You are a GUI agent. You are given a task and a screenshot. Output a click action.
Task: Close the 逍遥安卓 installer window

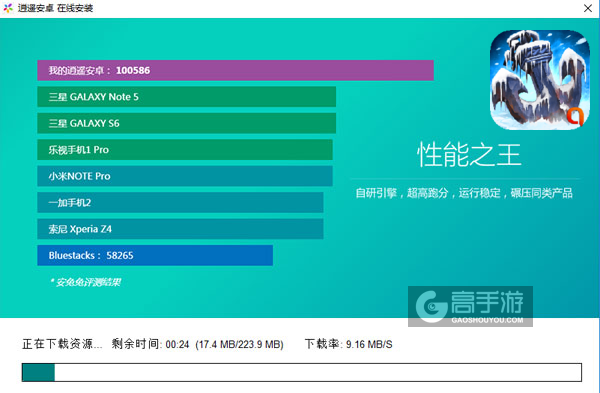pyautogui.click(x=588, y=8)
